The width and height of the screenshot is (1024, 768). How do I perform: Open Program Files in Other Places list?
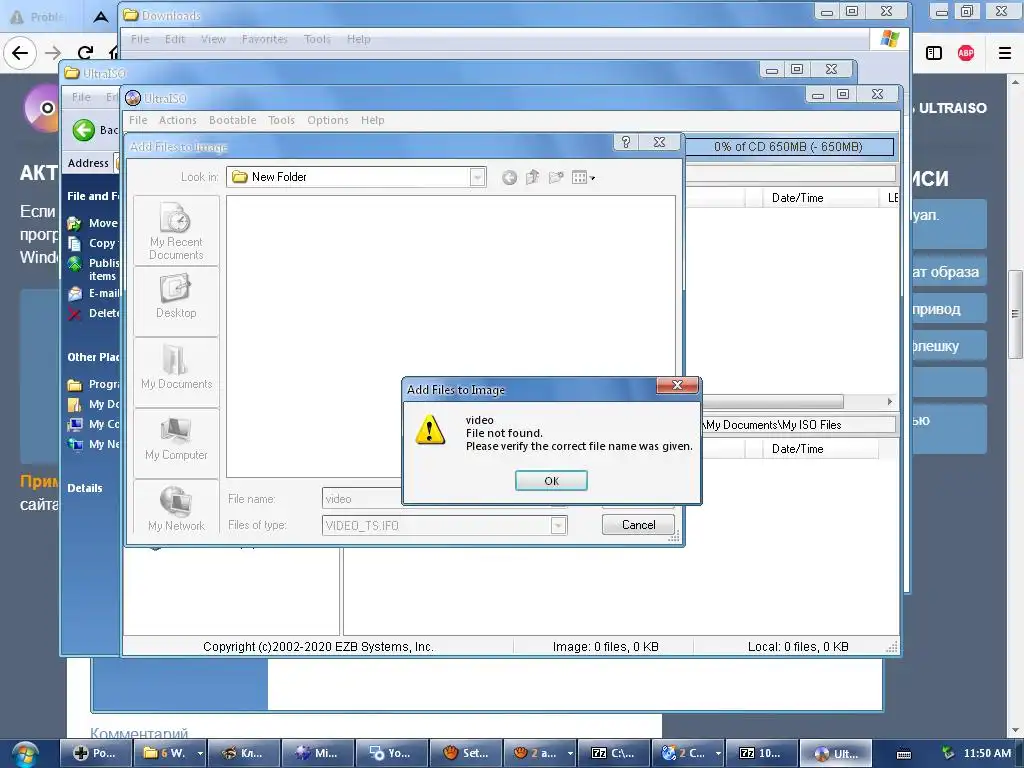click(95, 384)
